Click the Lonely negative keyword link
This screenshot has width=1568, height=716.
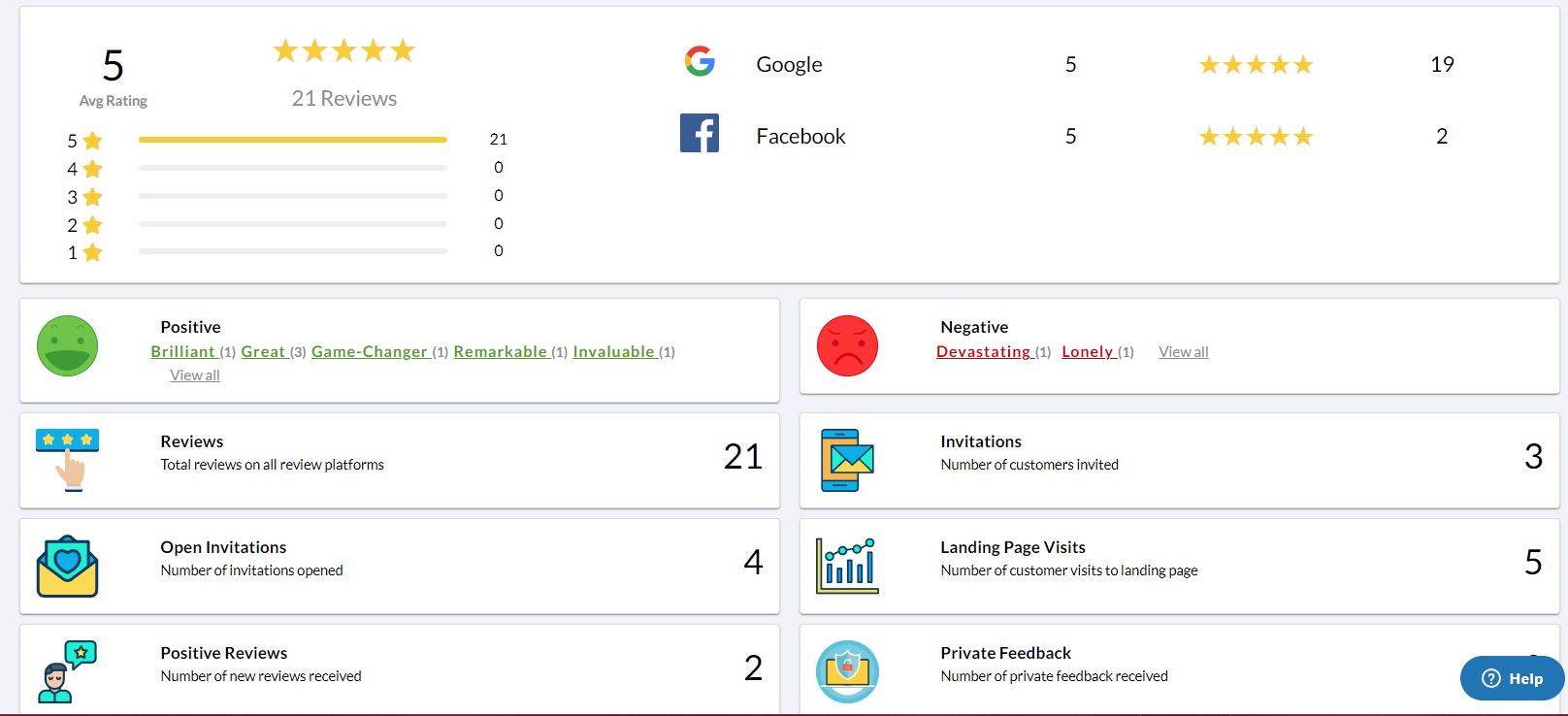[1087, 351]
